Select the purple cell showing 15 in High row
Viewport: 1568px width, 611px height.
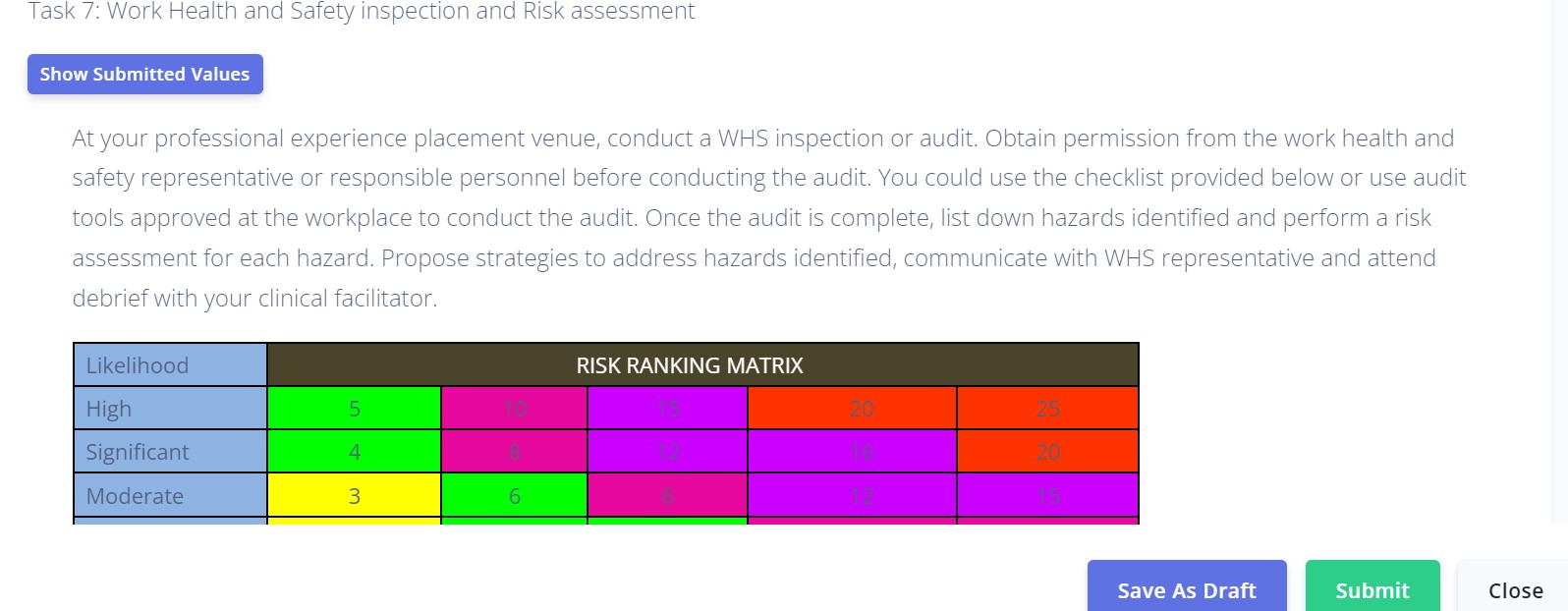(x=667, y=408)
